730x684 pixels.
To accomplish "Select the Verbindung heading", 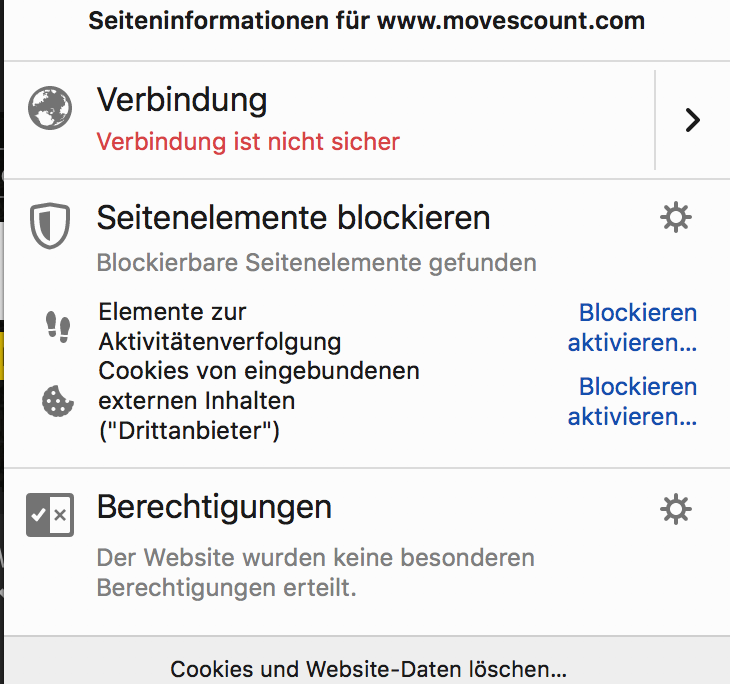I will [182, 100].
